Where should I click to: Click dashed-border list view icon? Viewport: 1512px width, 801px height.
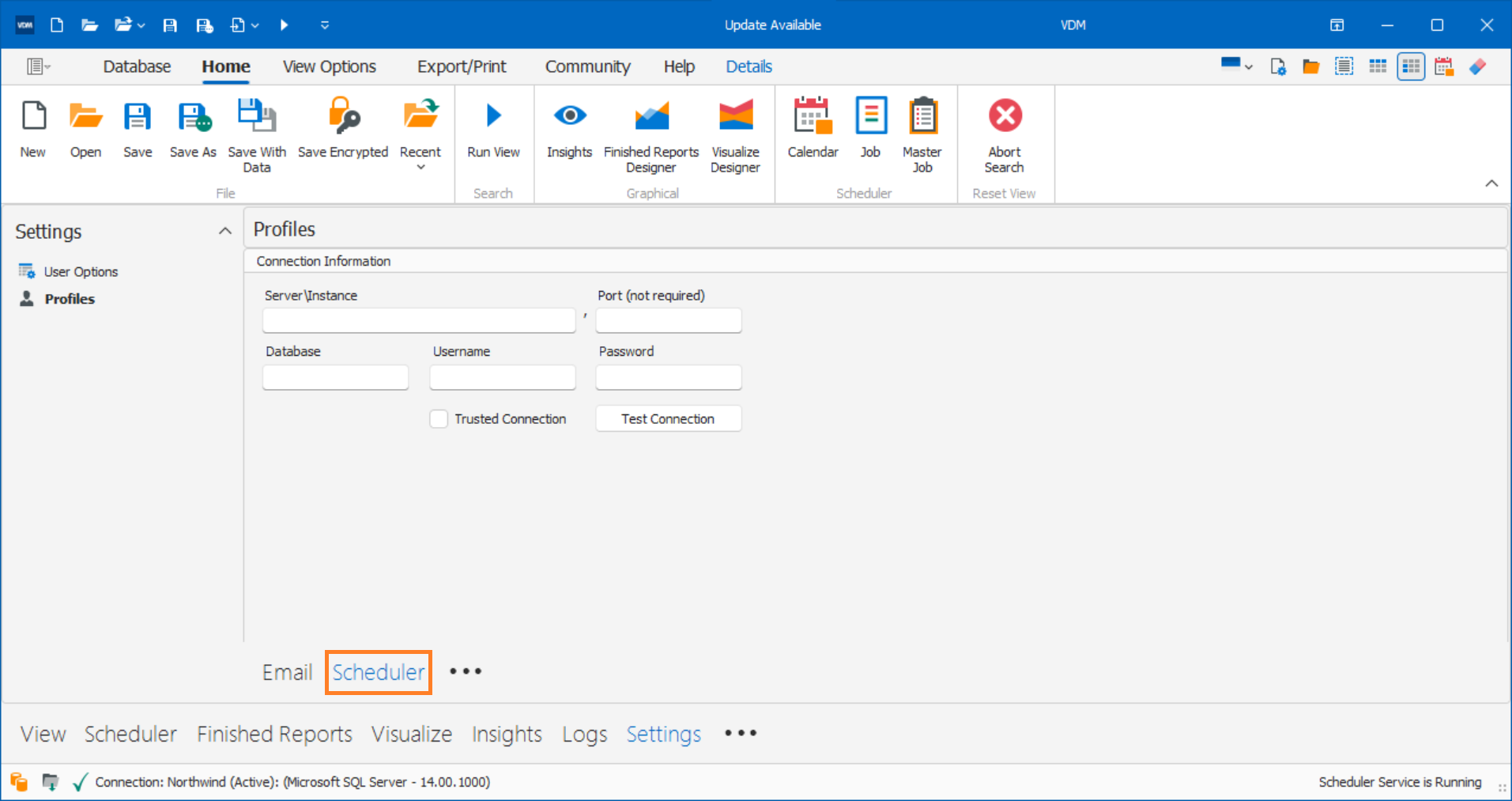point(1344,66)
